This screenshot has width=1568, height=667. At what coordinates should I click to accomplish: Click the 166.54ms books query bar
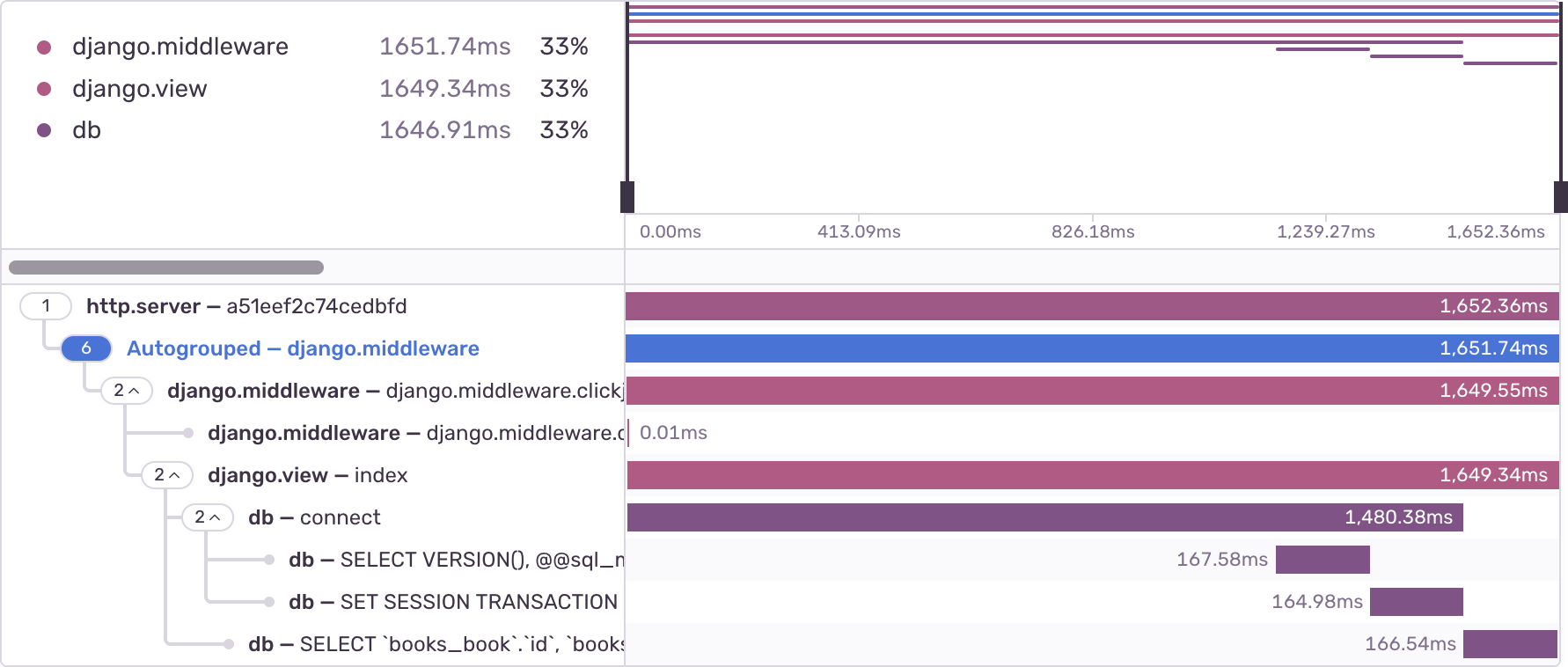(1510, 644)
